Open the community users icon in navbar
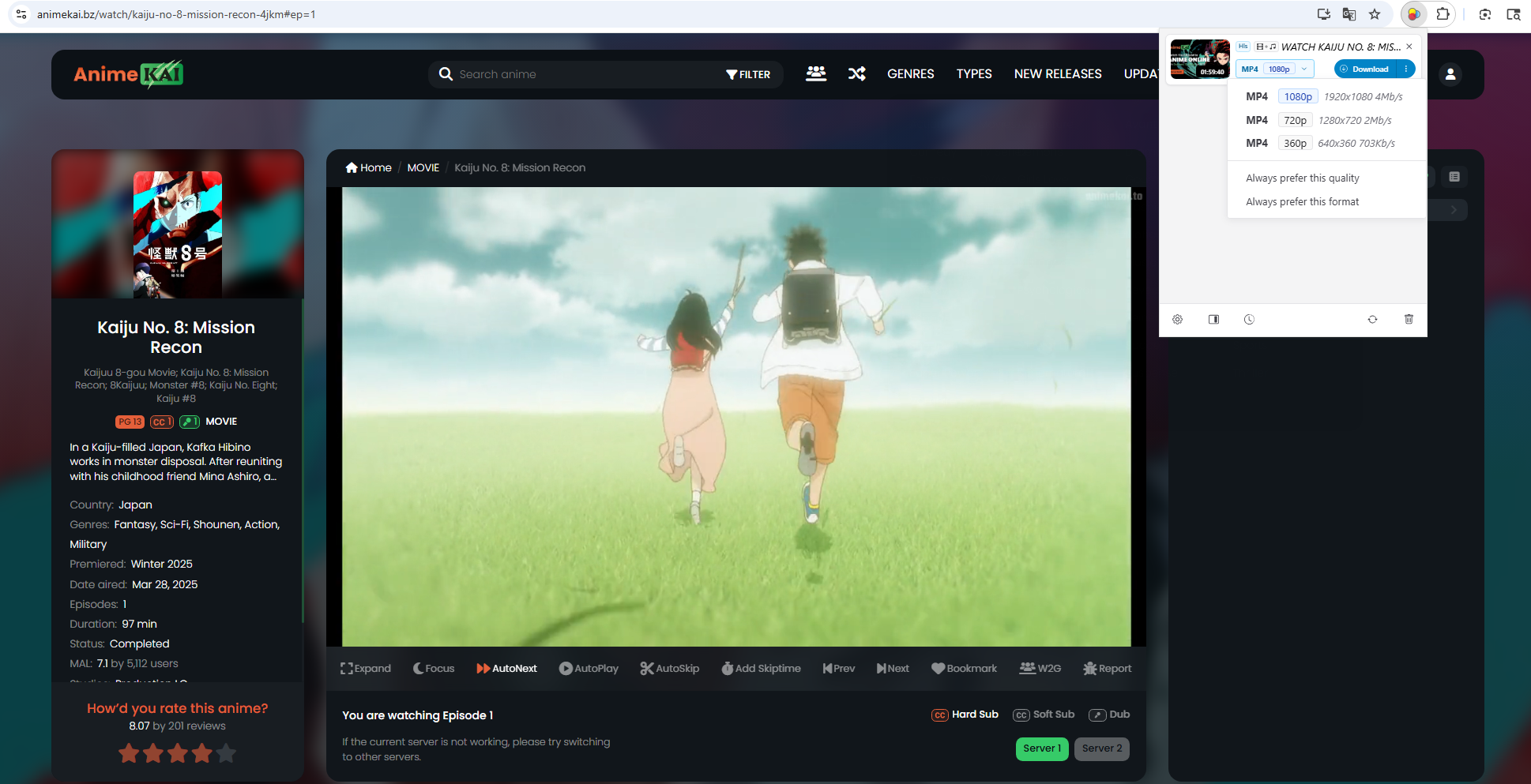This screenshot has height=784, width=1531. (815, 74)
